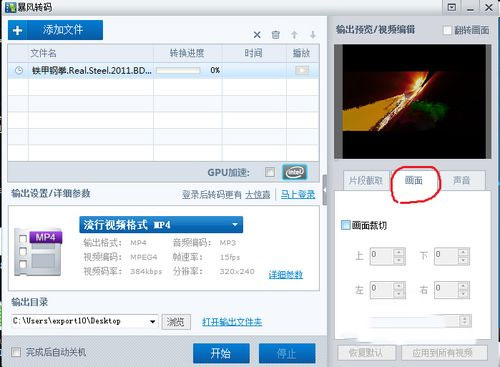The image size is (500, 367).
Task: Select the 铁甲钢拳.Real.Steel.2011 file row
Action: coord(163,70)
